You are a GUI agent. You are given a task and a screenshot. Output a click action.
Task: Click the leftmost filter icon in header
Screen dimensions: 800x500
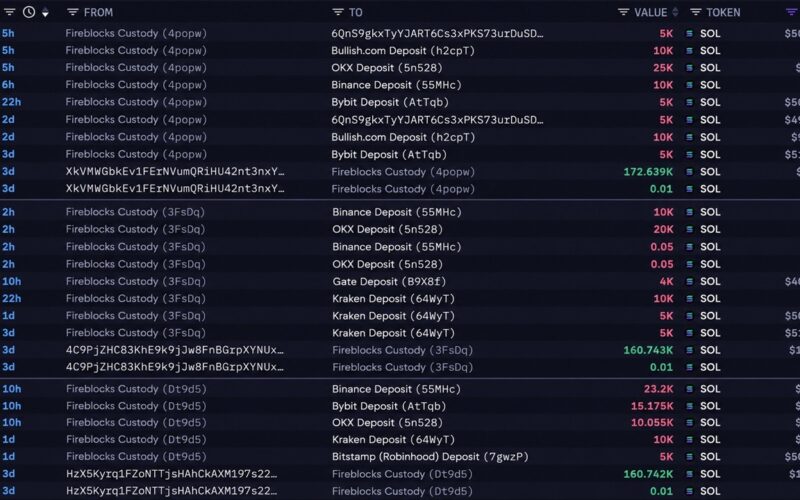[9, 12]
